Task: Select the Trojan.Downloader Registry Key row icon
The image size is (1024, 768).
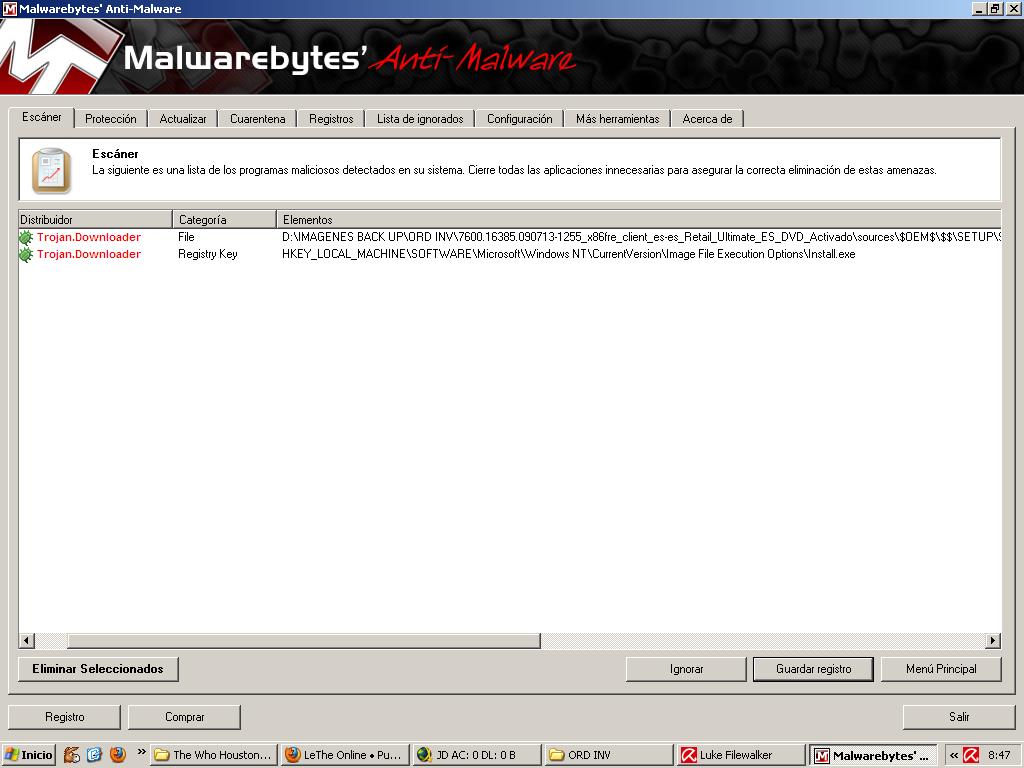Action: (x=26, y=254)
